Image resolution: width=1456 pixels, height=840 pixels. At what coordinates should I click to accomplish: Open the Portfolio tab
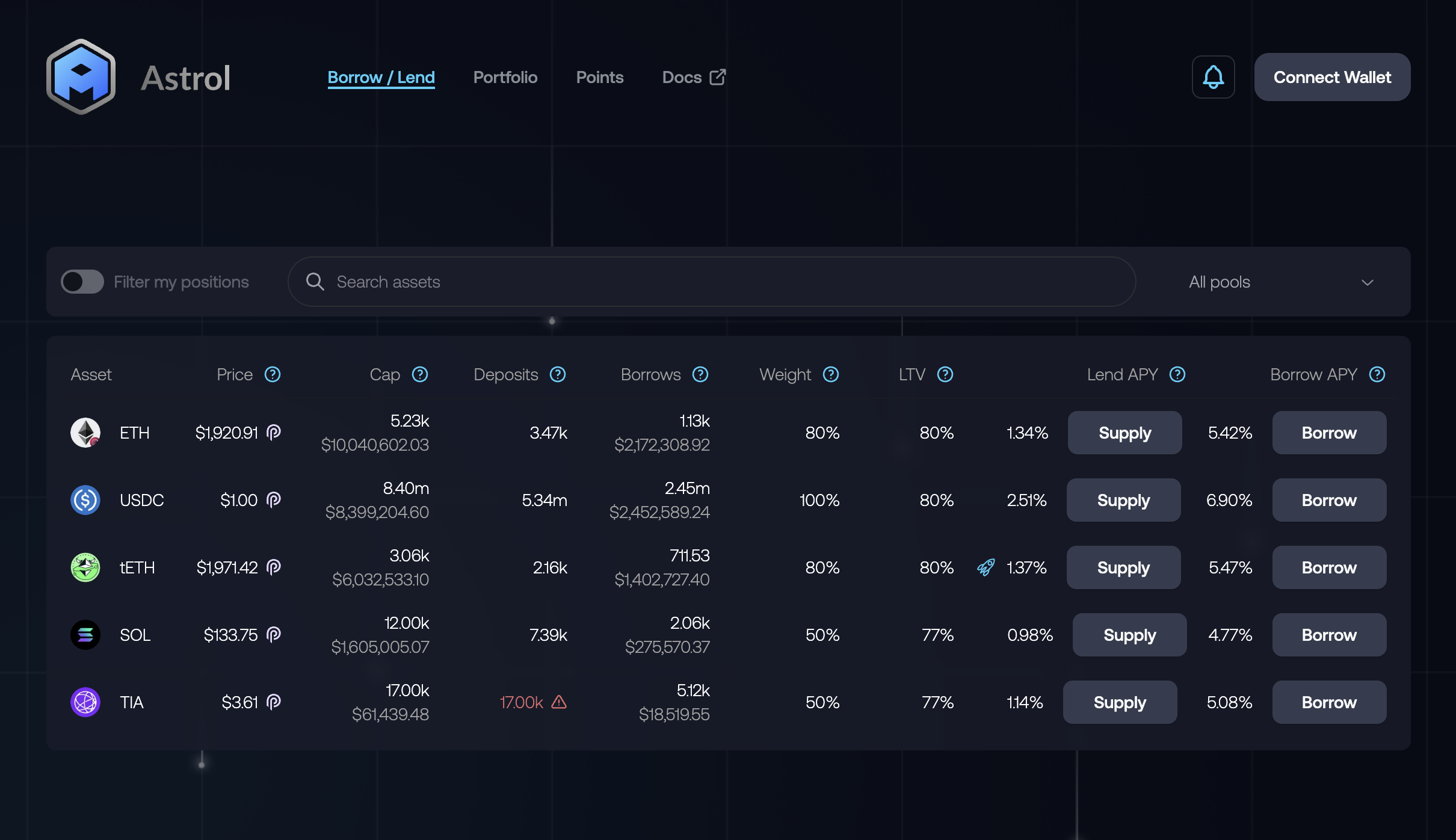coord(505,77)
